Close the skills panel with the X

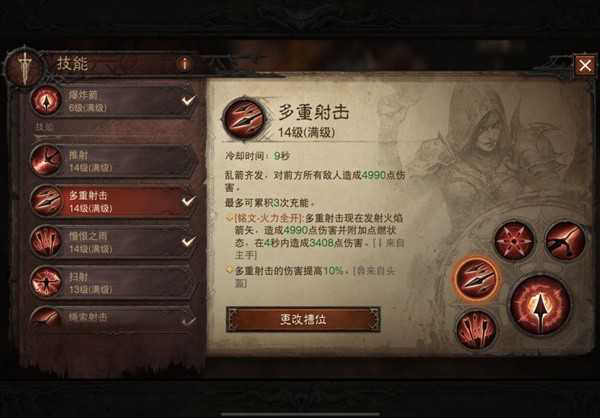(x=585, y=65)
